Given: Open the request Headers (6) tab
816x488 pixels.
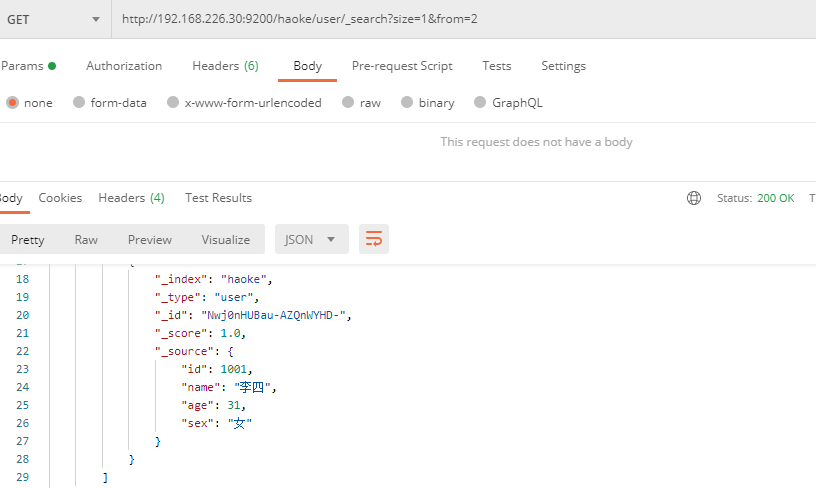Looking at the screenshot, I should tap(225, 66).
